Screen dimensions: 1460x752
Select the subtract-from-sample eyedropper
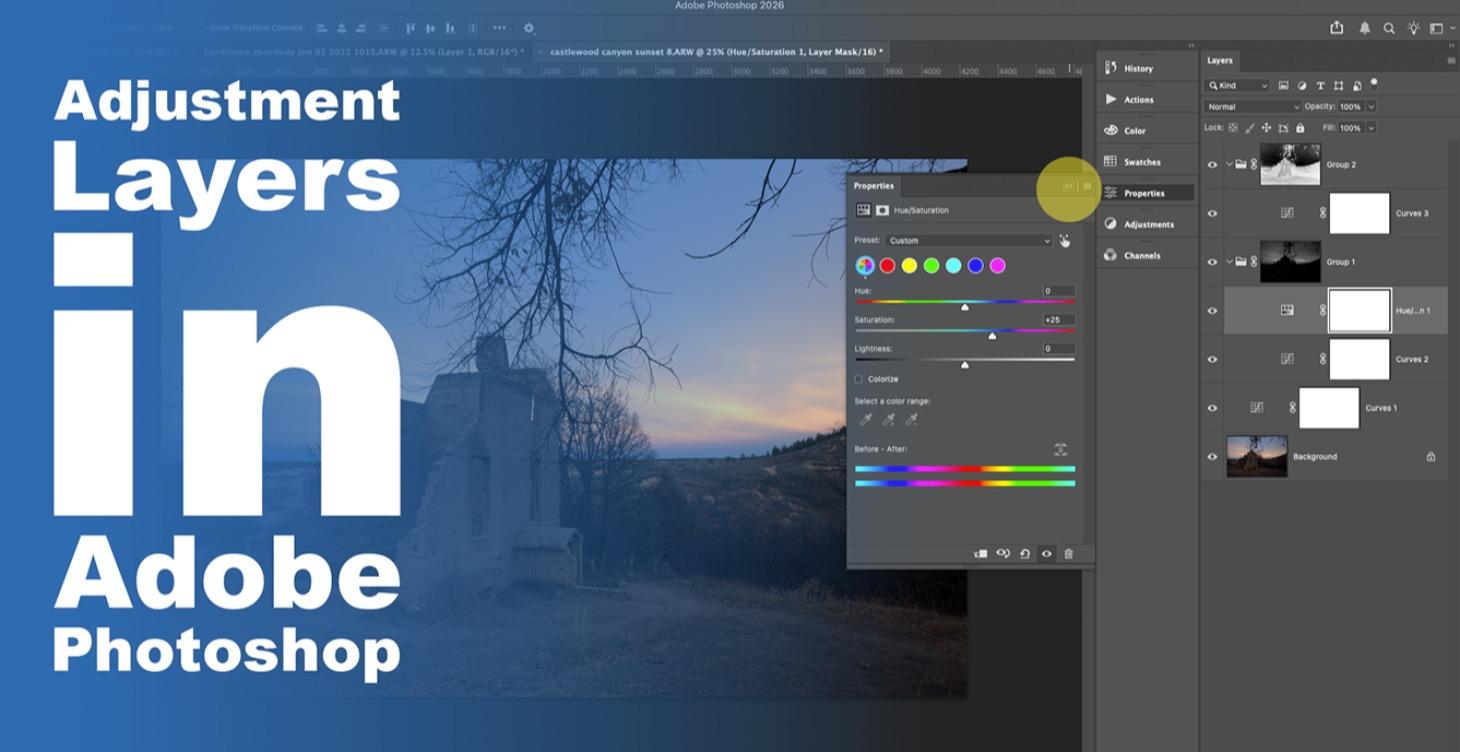coord(911,419)
